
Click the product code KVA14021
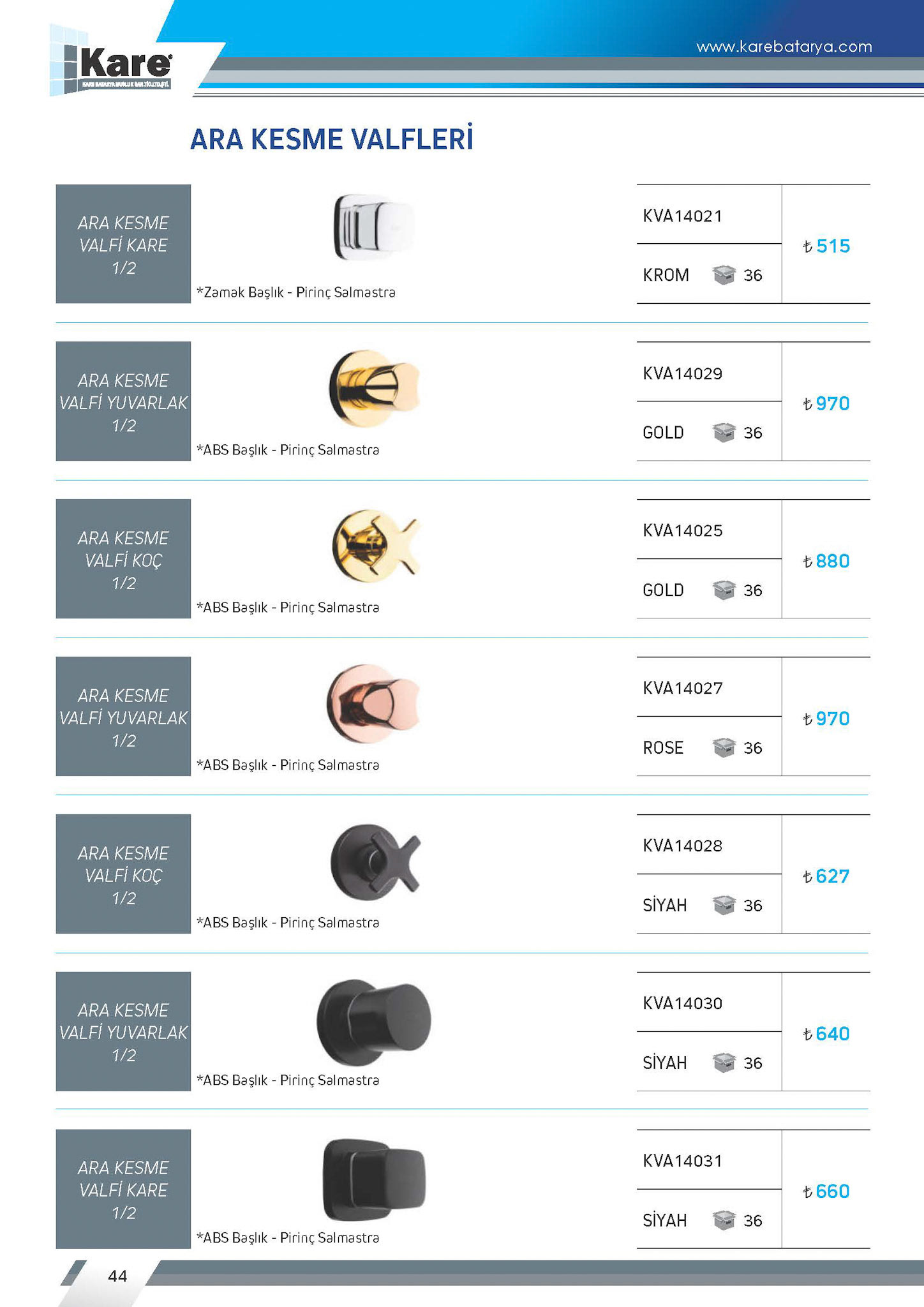tap(682, 216)
